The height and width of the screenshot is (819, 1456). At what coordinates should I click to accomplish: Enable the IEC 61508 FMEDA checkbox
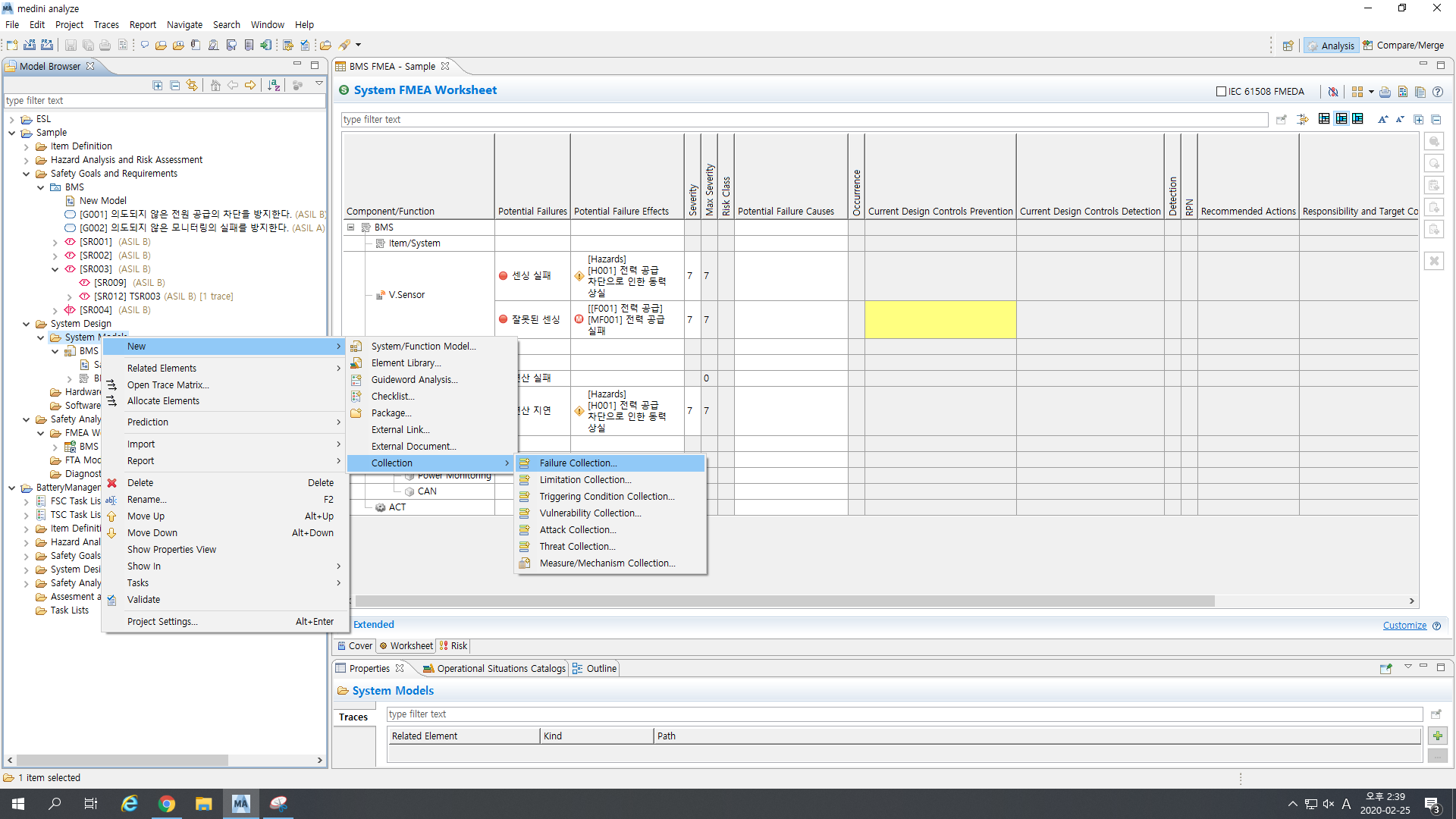1221,92
